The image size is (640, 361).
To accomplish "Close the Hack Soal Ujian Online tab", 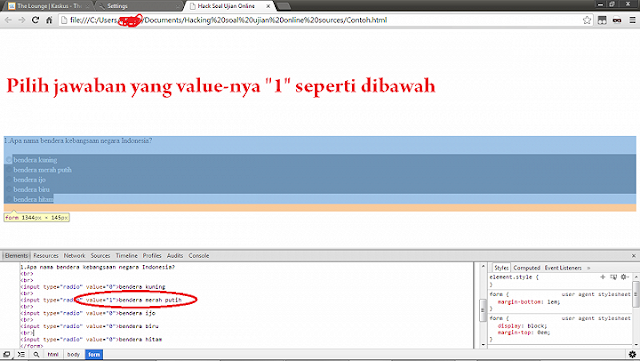I will click(x=268, y=6).
